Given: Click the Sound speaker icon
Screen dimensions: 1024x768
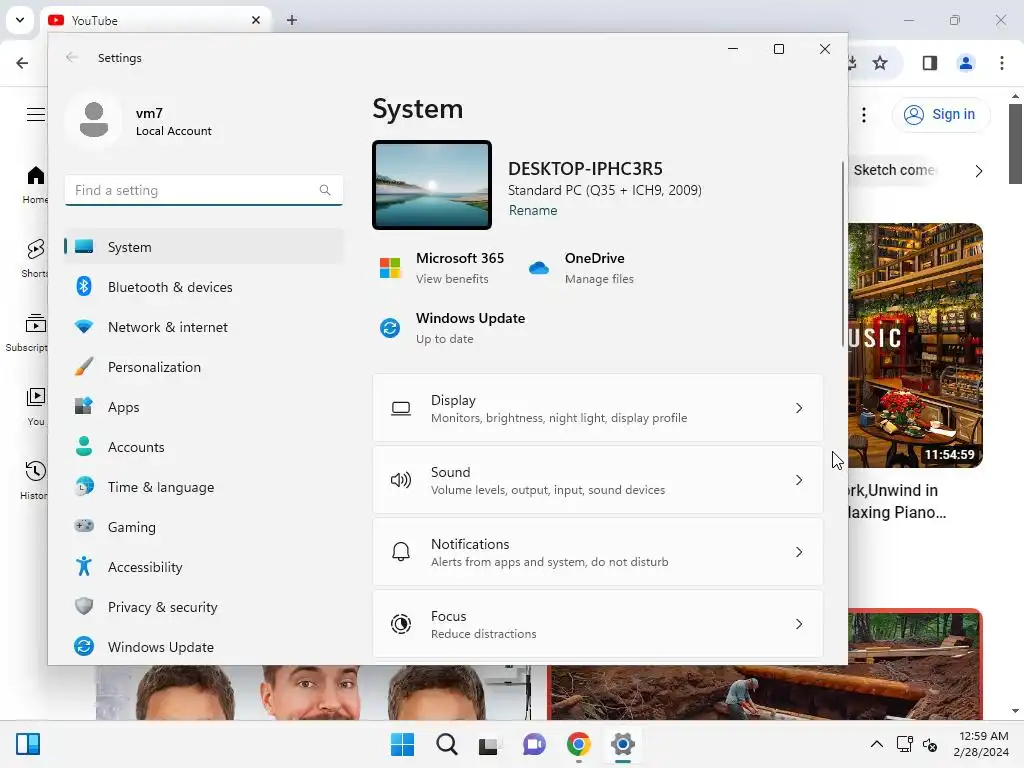Looking at the screenshot, I should tap(401, 481).
